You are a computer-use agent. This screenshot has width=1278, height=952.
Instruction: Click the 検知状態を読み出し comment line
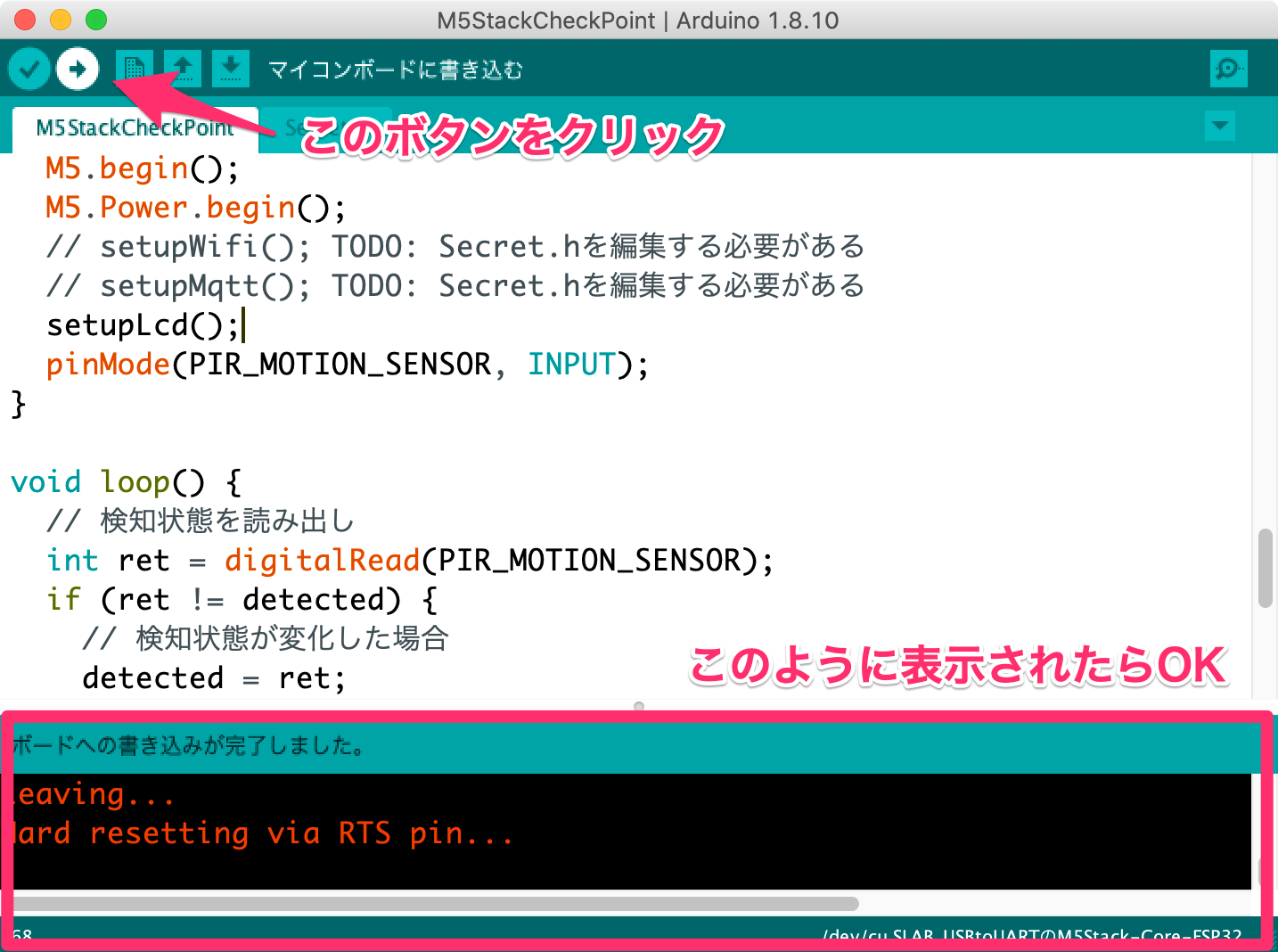click(x=201, y=521)
